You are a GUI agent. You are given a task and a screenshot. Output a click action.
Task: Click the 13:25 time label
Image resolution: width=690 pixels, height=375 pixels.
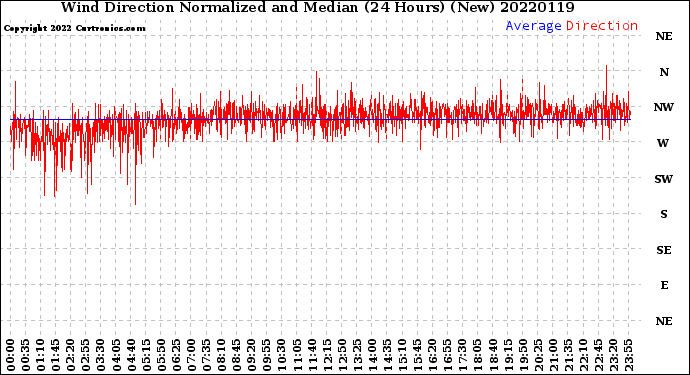(x=357, y=355)
